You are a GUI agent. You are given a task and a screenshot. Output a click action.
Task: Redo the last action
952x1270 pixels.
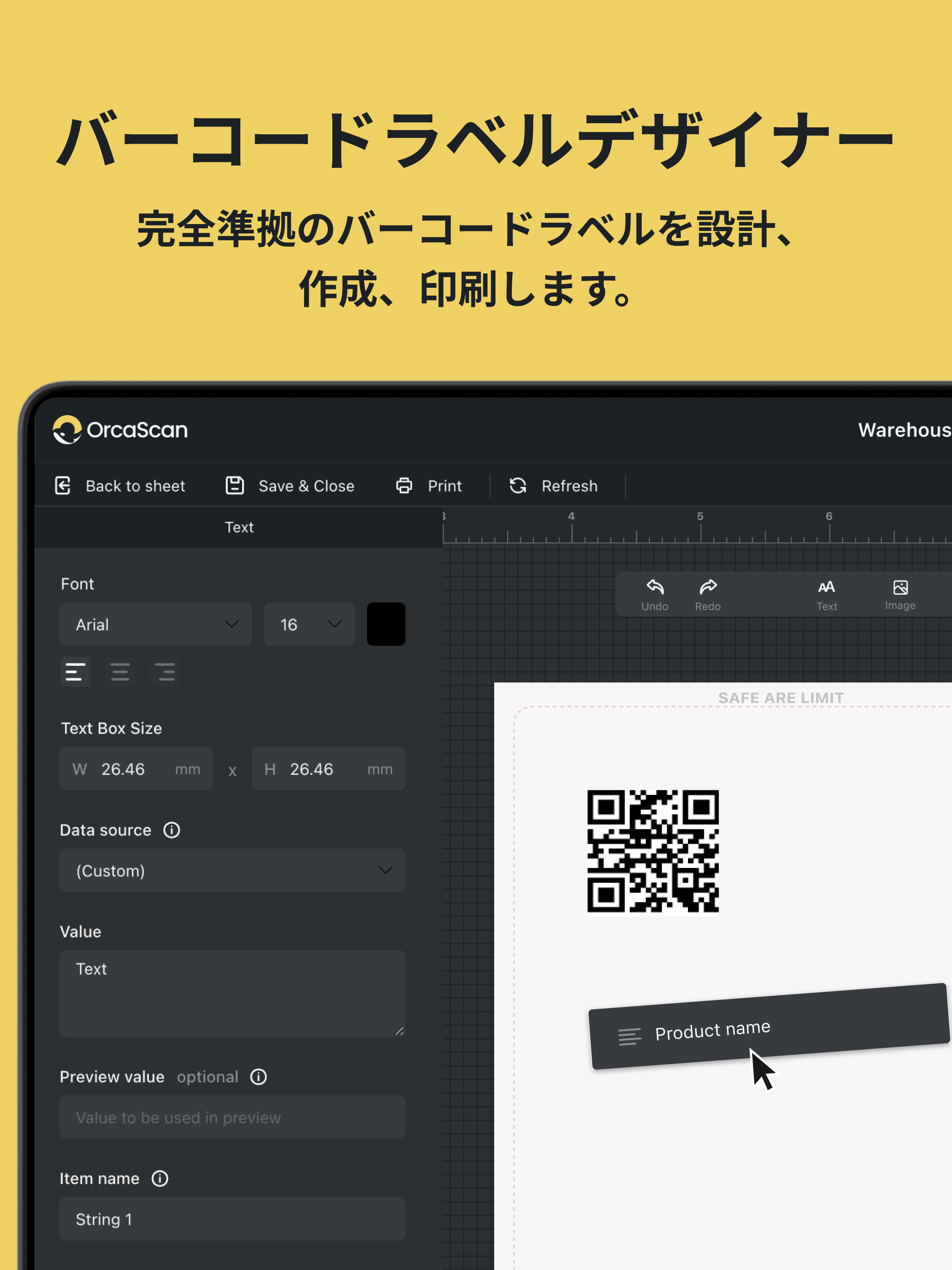[x=707, y=595]
